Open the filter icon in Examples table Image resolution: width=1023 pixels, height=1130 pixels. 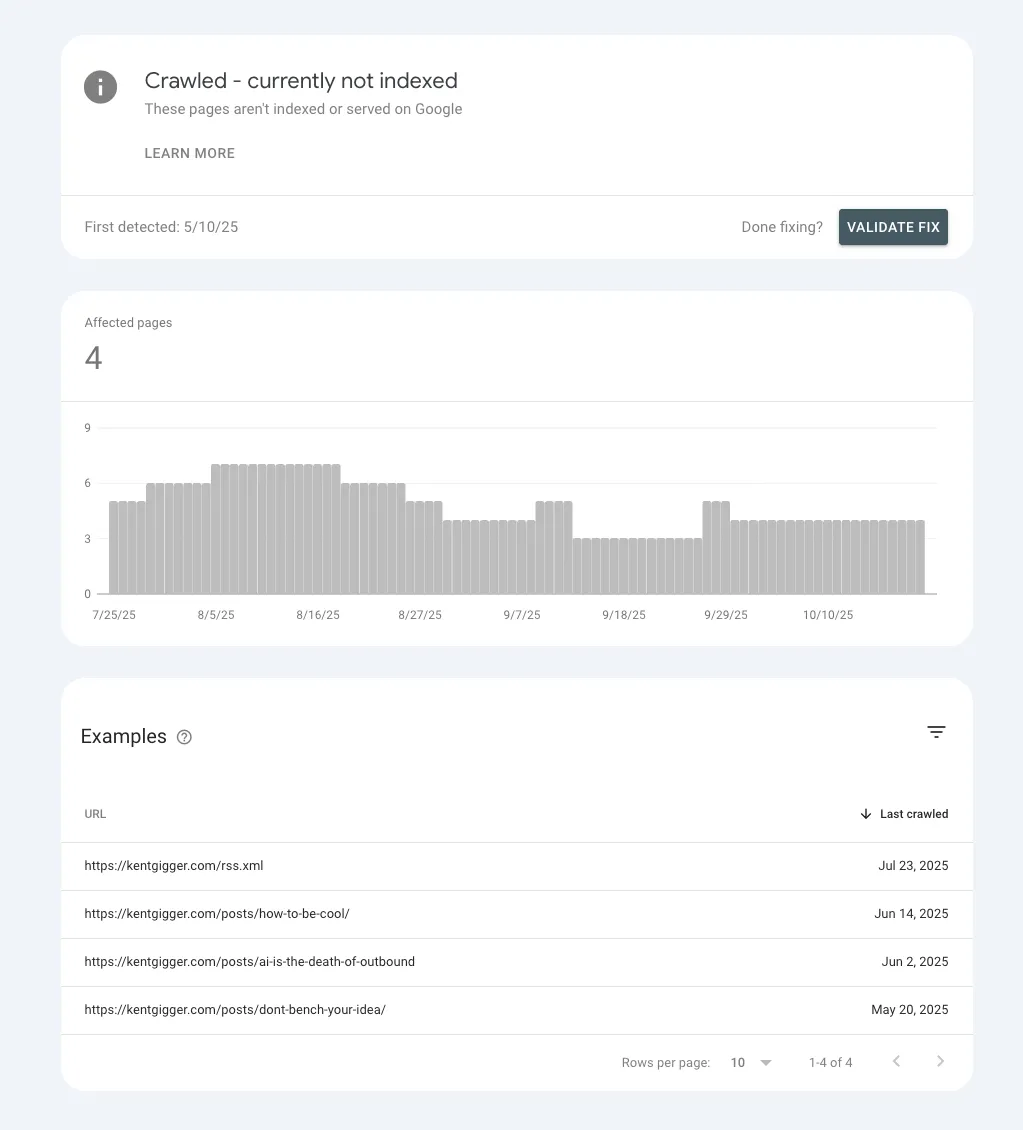point(936,732)
